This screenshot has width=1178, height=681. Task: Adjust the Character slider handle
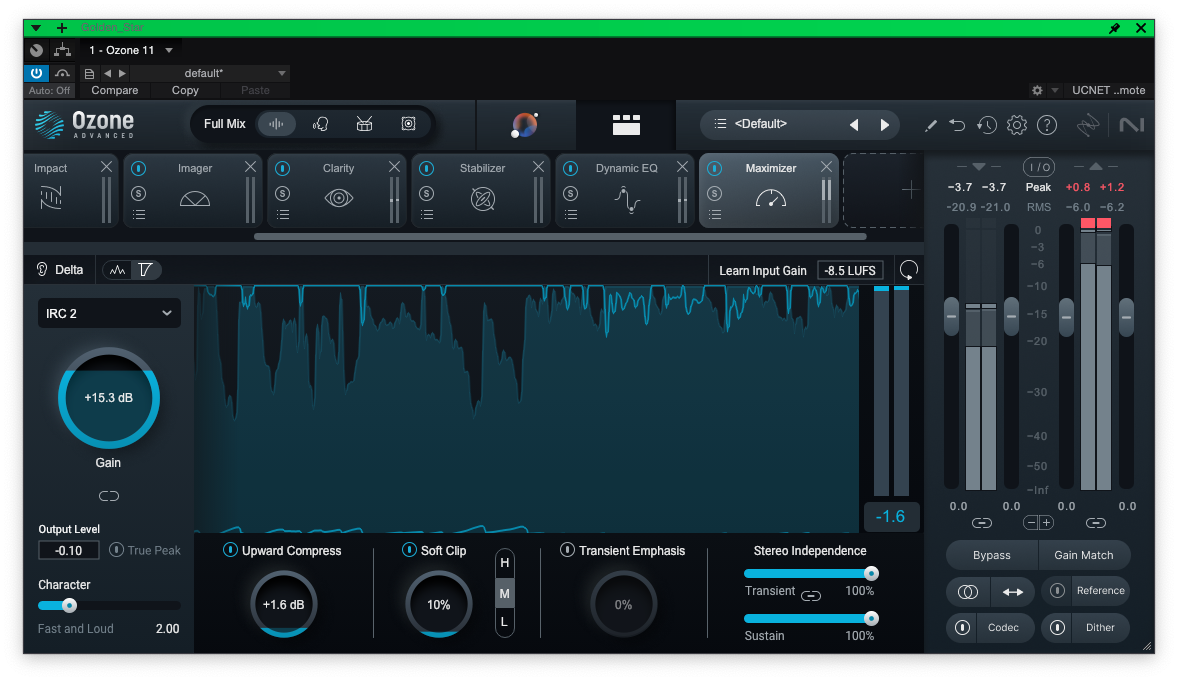point(69,605)
